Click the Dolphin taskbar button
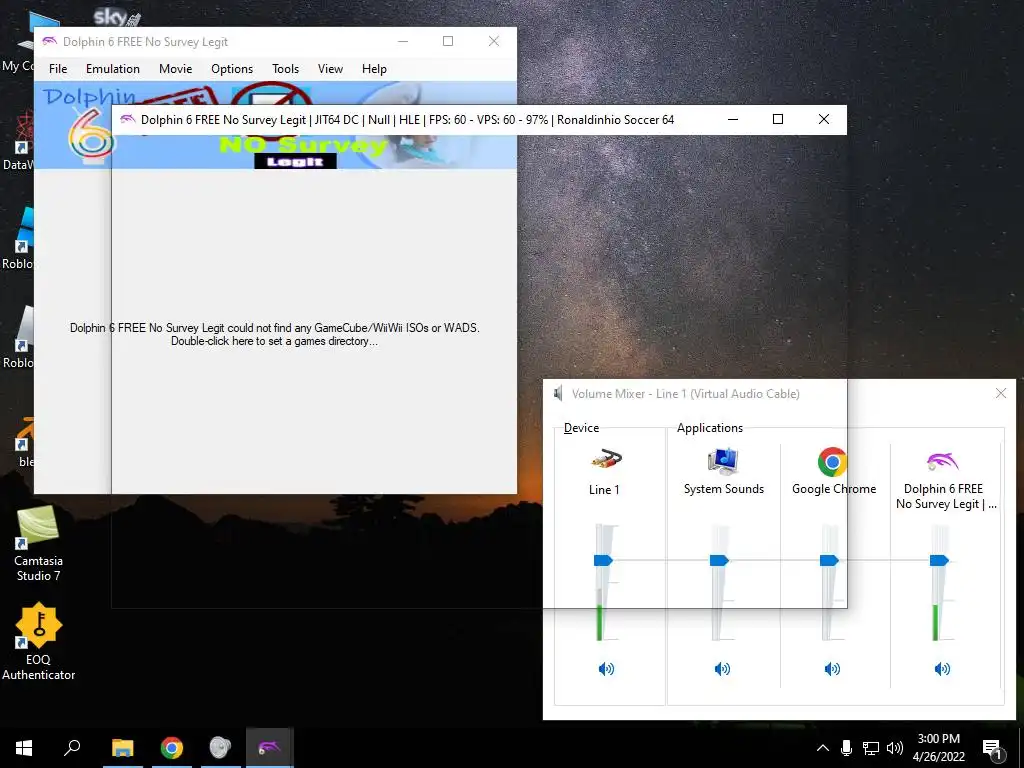Image resolution: width=1024 pixels, height=768 pixels. pyautogui.click(x=269, y=748)
